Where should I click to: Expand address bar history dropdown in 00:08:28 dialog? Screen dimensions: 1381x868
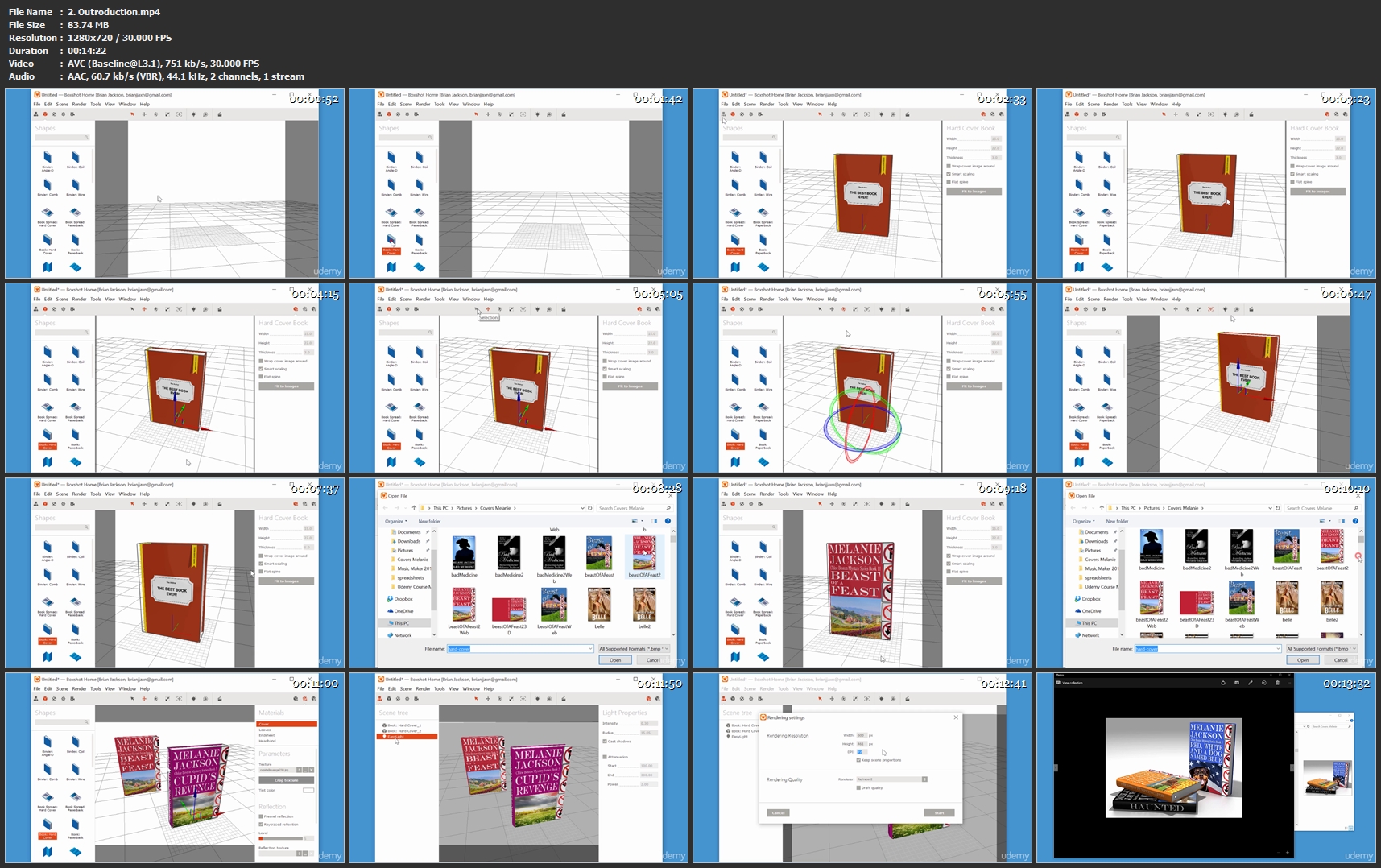point(582,508)
